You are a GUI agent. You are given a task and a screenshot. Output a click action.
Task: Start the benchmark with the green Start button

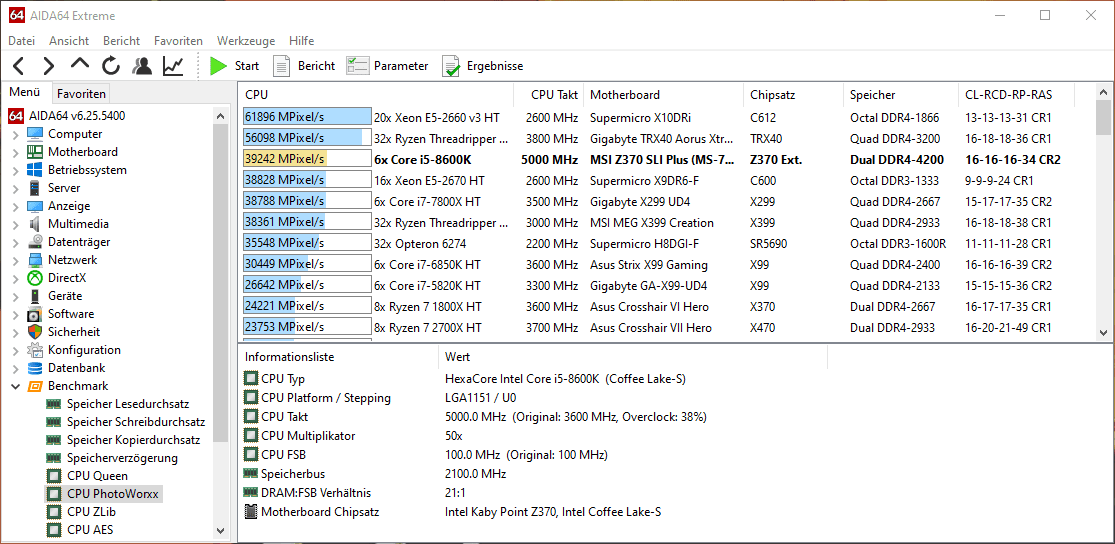(234, 66)
